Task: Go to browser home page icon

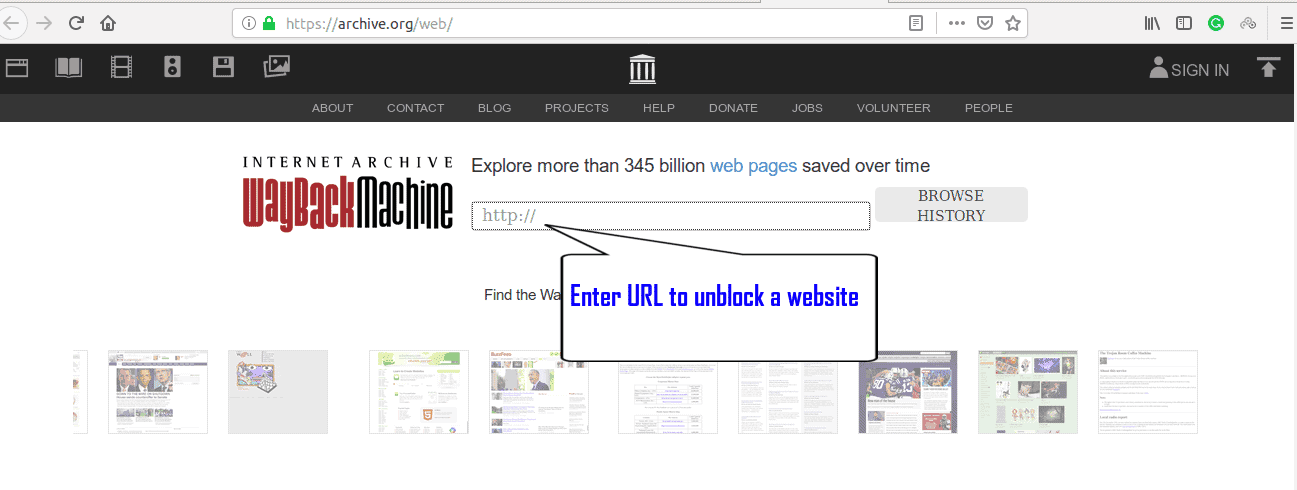Action: (x=108, y=23)
